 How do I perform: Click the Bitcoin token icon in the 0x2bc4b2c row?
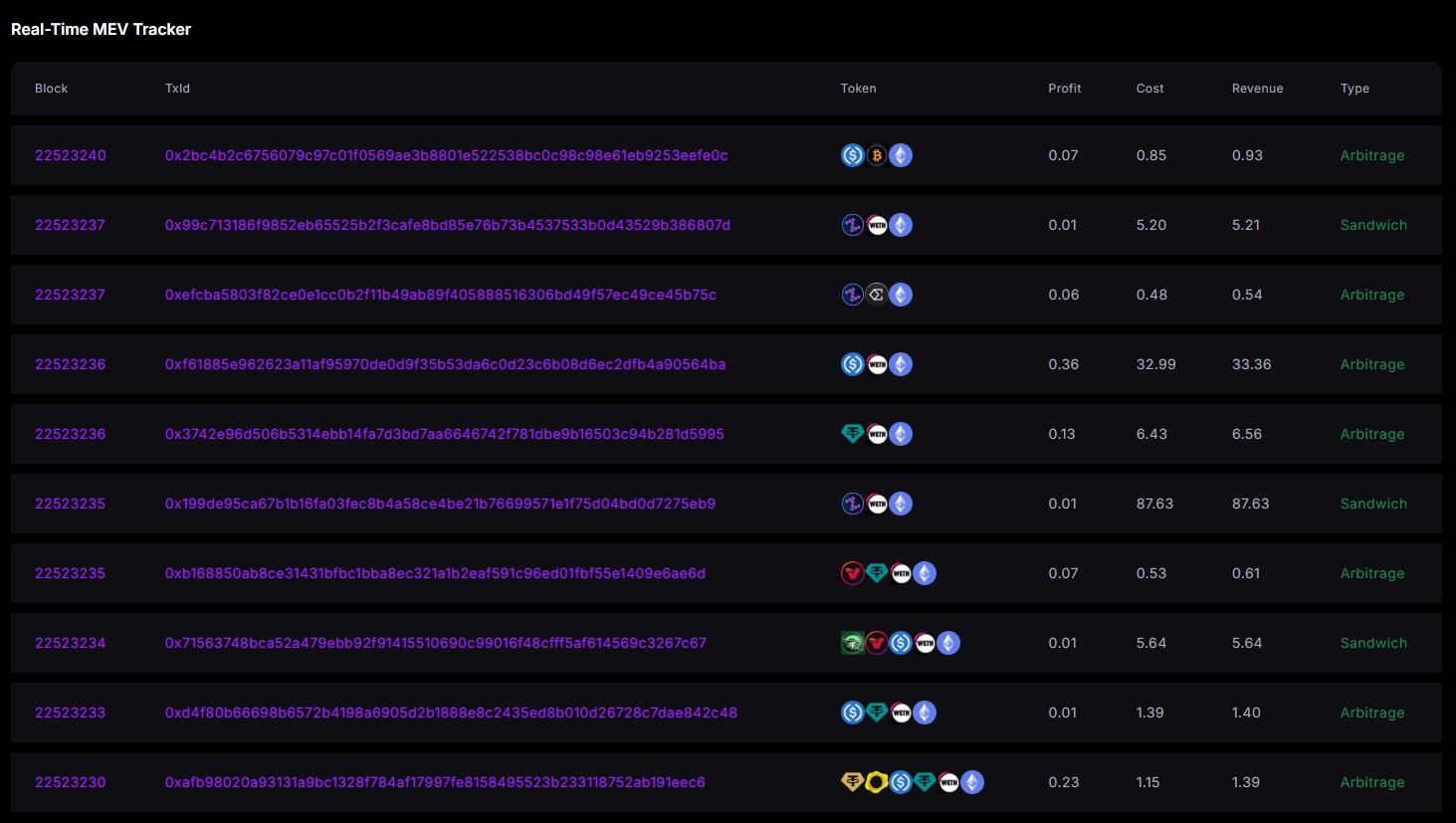click(877, 155)
